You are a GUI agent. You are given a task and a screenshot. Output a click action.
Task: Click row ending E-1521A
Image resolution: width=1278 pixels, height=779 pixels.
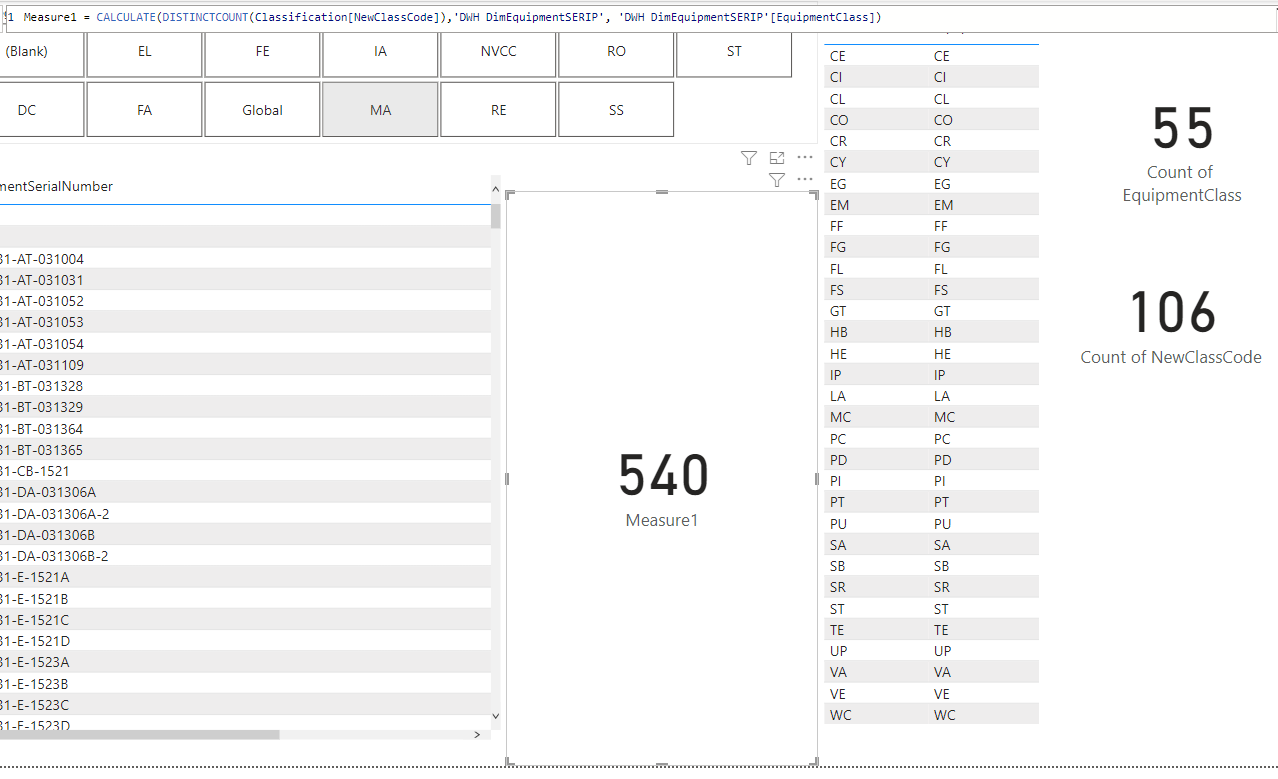[245, 577]
